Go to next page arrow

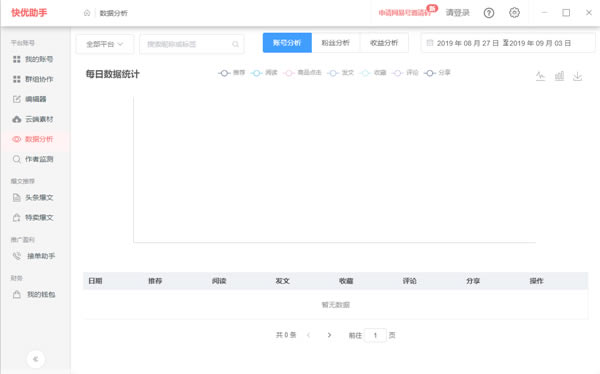click(329, 335)
